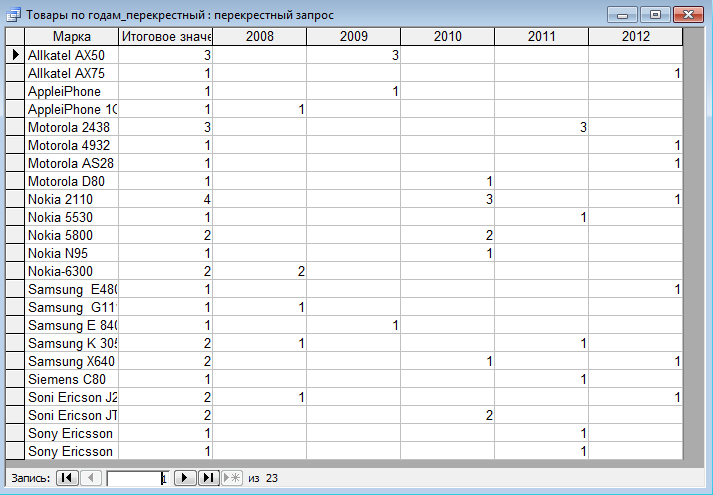
Task: Click the total value 4 for Nokia 2110
Action: (x=166, y=199)
